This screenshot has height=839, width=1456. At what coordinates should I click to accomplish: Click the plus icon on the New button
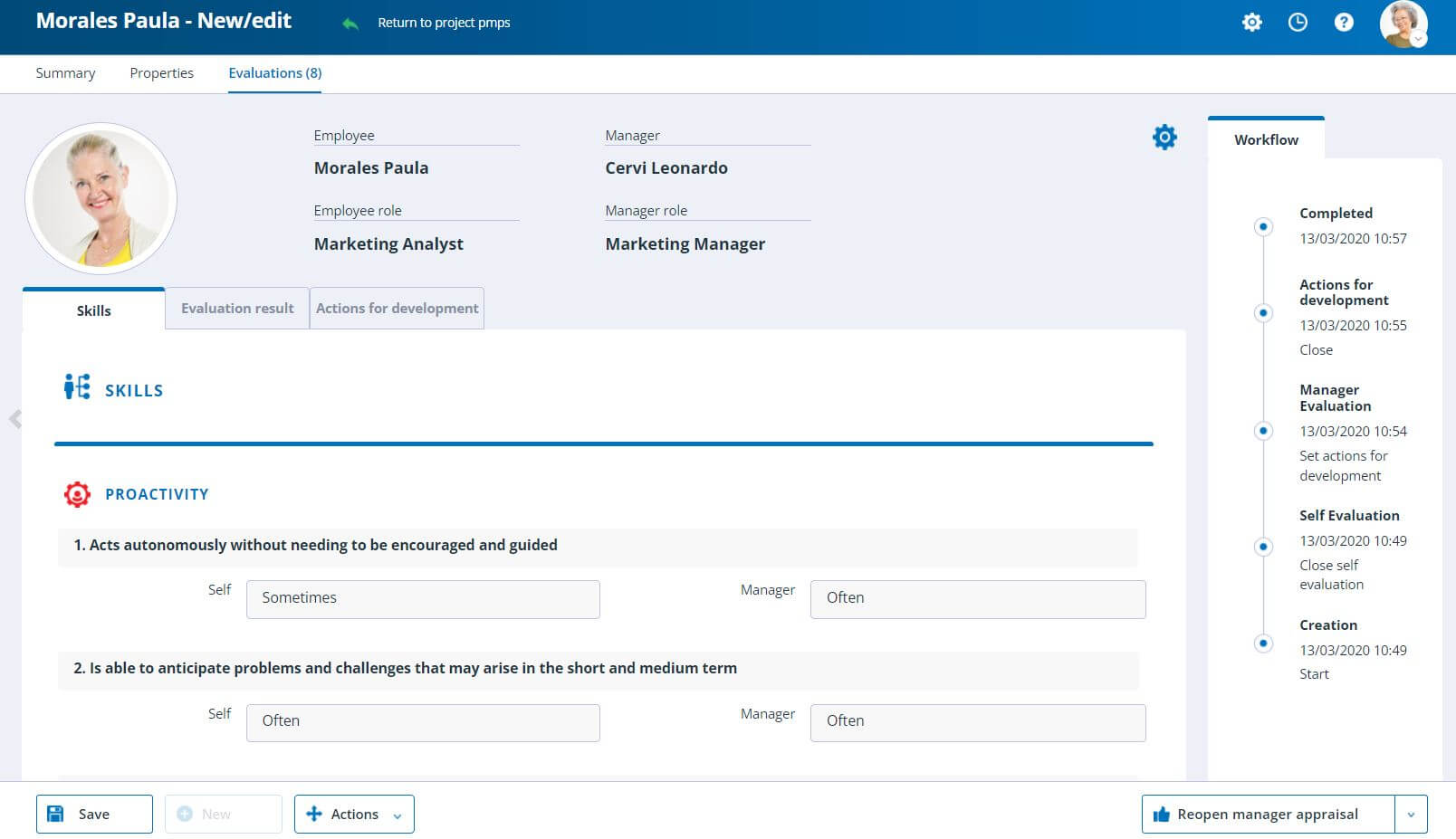[187, 814]
